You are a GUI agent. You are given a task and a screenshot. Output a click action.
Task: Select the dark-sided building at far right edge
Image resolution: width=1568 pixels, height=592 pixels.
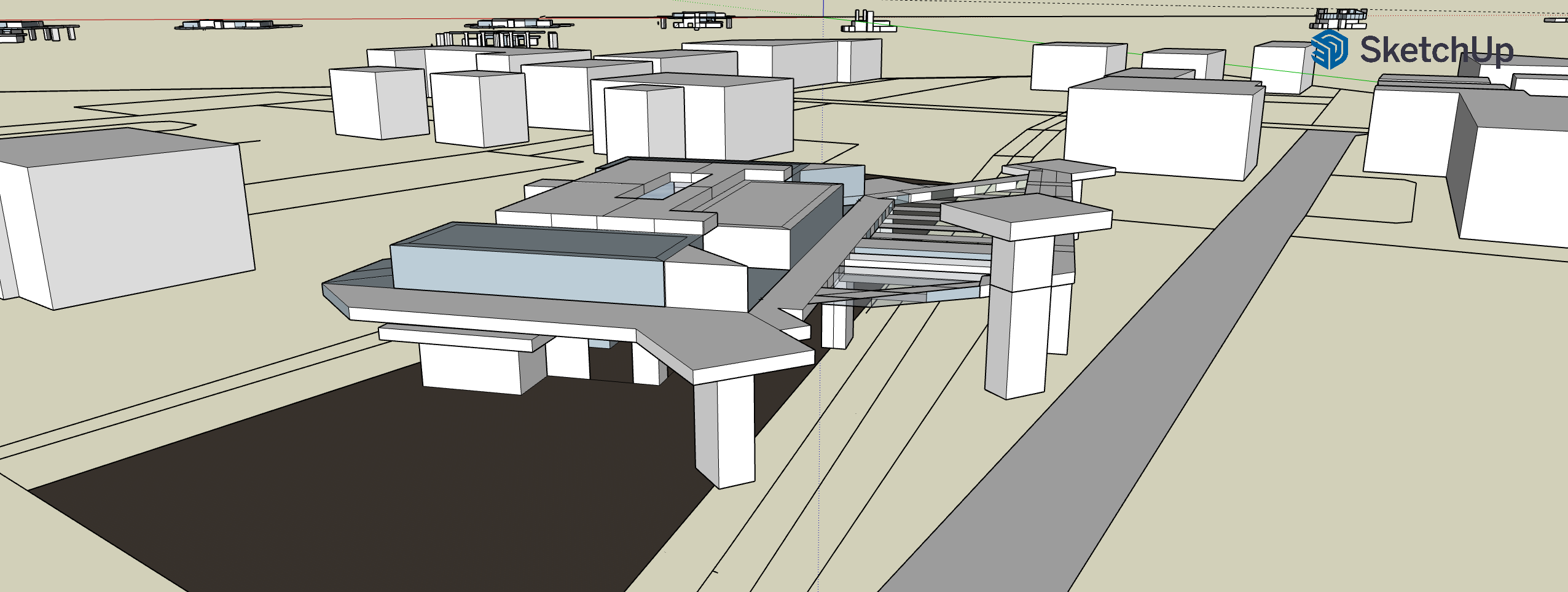tap(1511, 178)
